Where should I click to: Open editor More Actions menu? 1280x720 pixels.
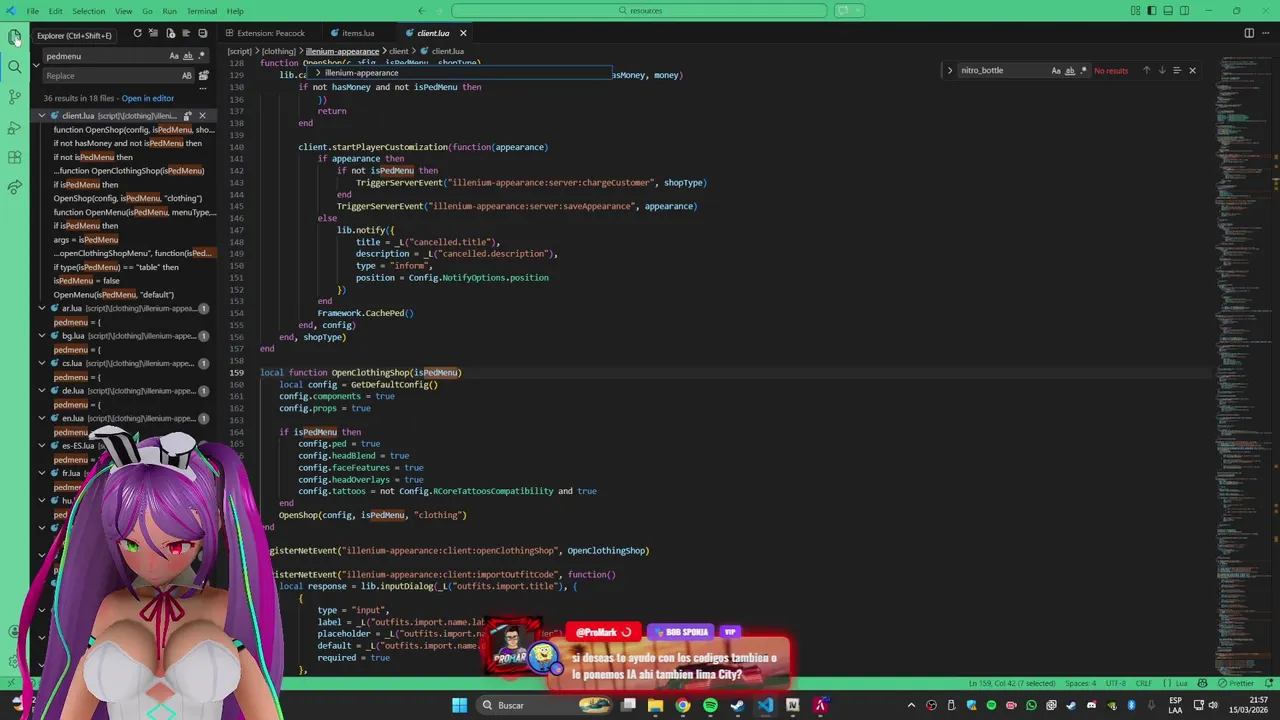tap(1266, 33)
